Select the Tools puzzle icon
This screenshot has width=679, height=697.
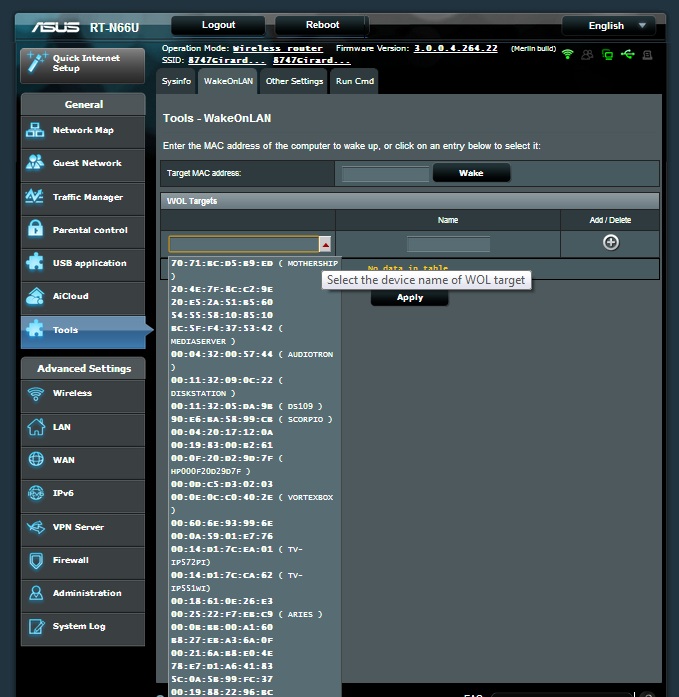[35, 329]
